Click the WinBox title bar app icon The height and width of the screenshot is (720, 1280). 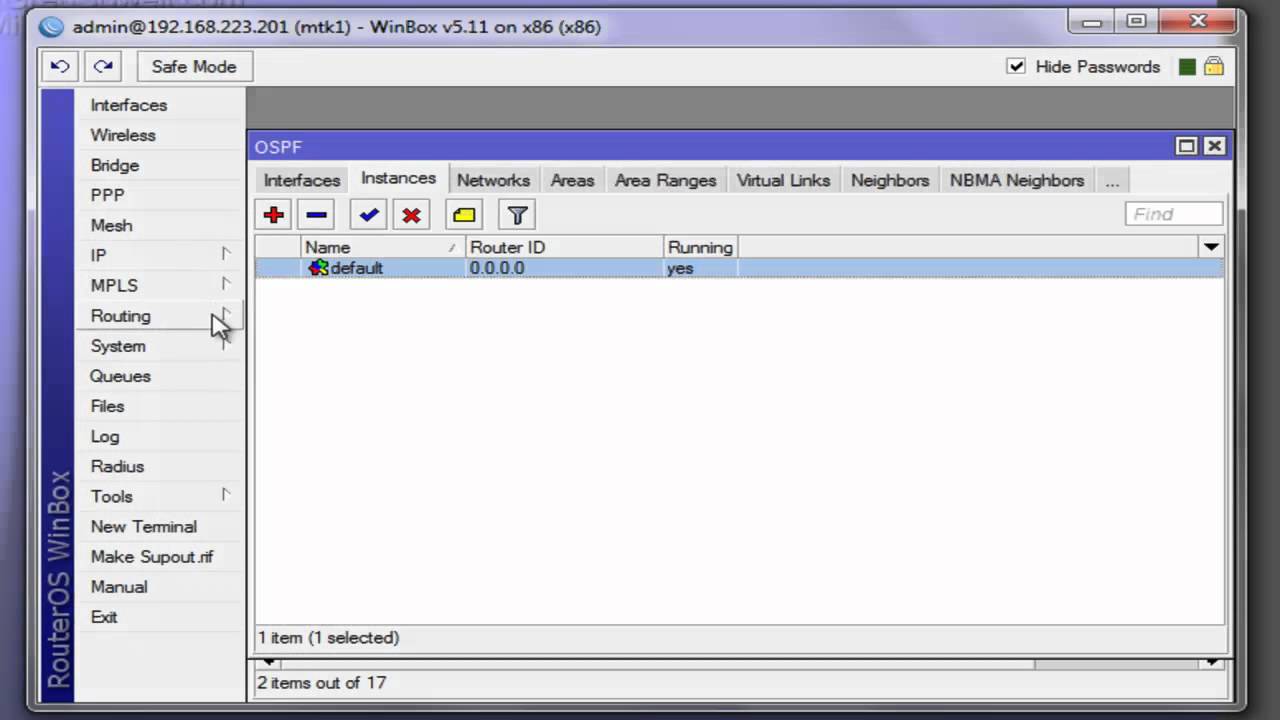point(52,27)
